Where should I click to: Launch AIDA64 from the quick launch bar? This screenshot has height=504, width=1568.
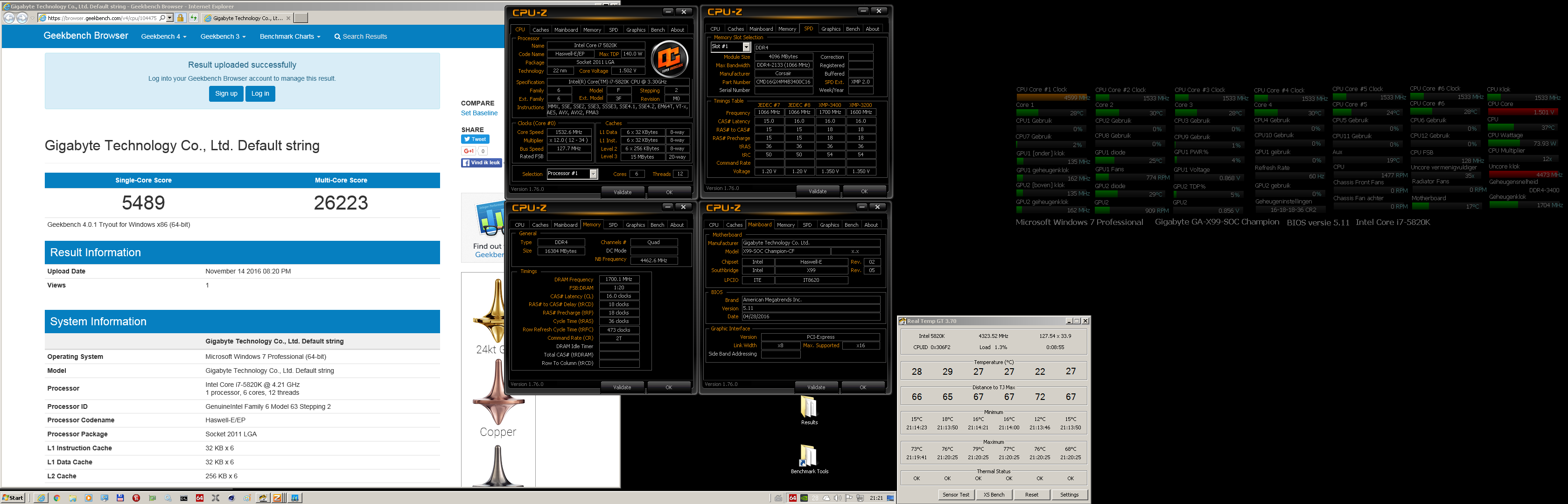tap(200, 498)
